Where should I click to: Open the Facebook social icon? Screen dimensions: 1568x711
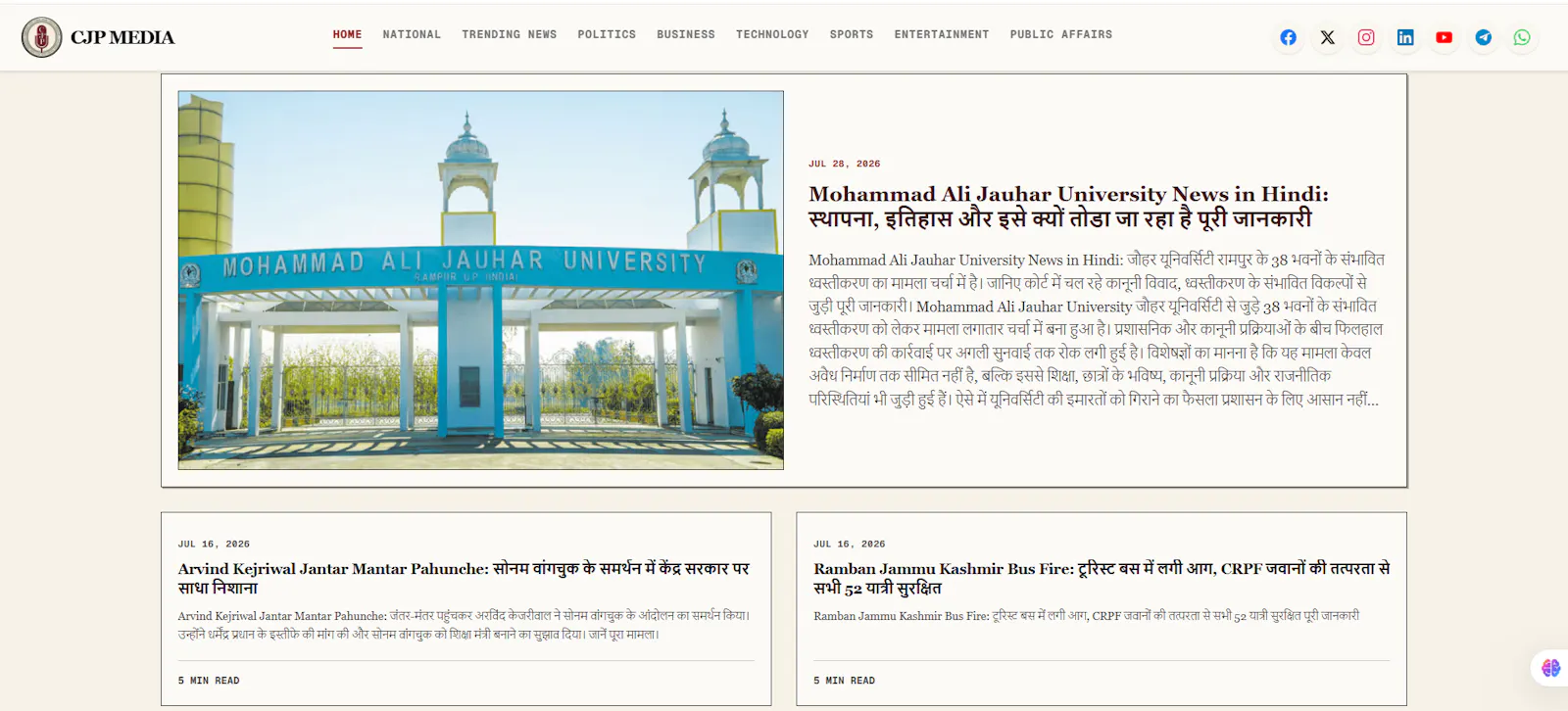pyautogui.click(x=1288, y=37)
